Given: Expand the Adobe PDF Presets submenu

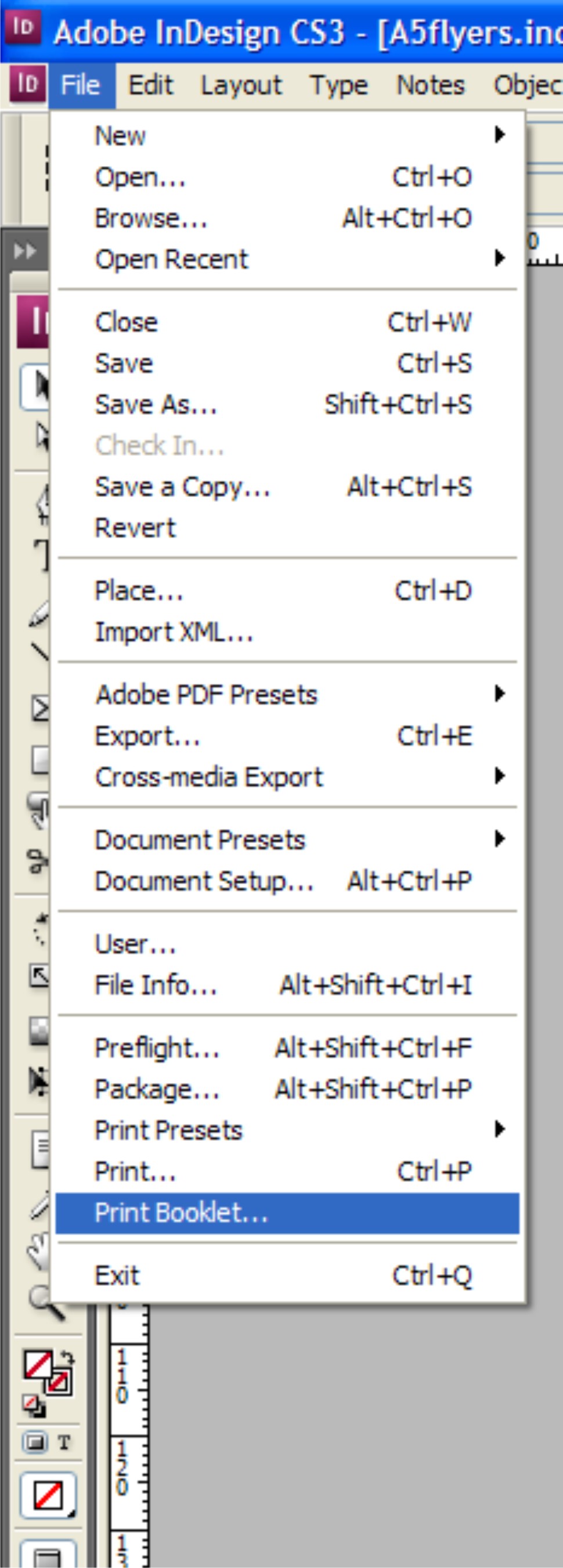Looking at the screenshot, I should coord(500,694).
